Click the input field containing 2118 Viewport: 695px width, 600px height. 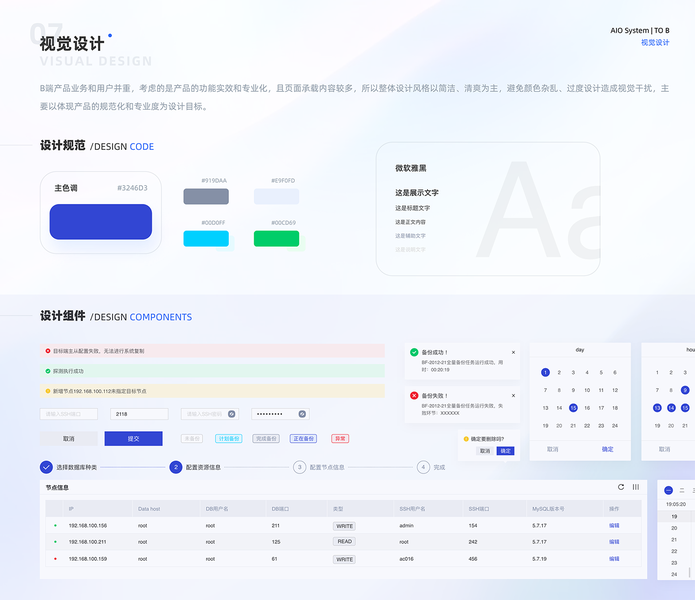(x=139, y=414)
